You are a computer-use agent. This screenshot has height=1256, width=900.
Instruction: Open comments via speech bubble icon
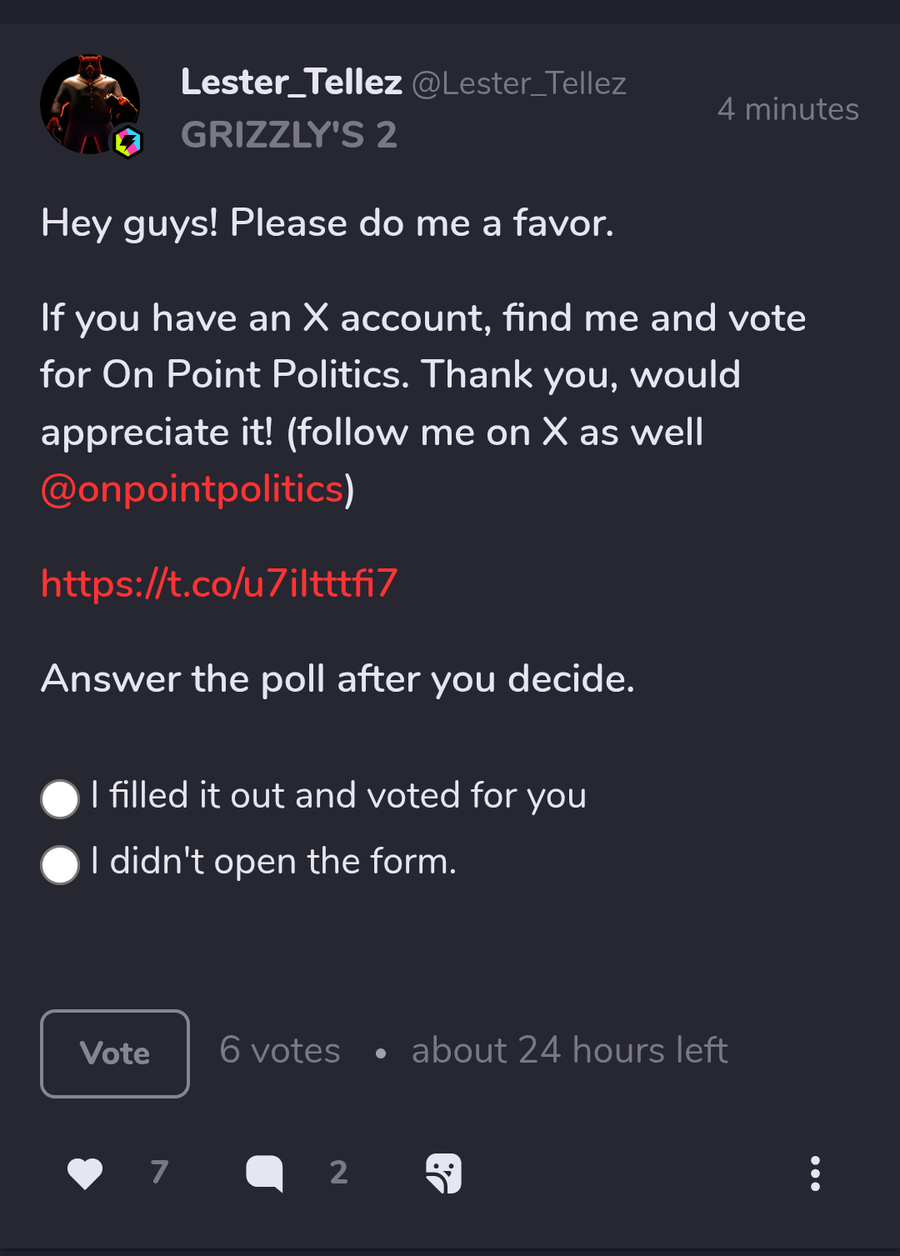pos(265,1173)
